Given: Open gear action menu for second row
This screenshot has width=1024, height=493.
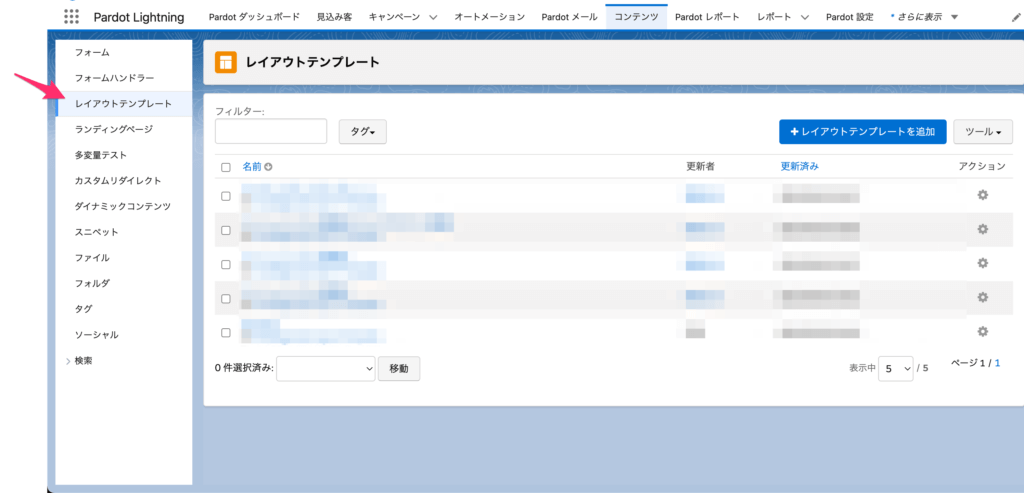Looking at the screenshot, I should coord(982,229).
